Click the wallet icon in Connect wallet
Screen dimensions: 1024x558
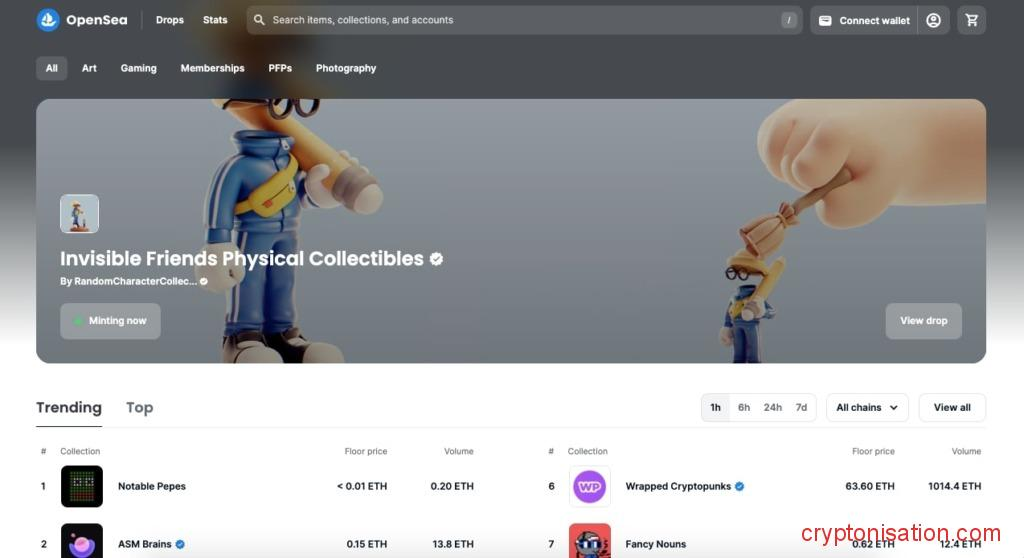[825, 20]
